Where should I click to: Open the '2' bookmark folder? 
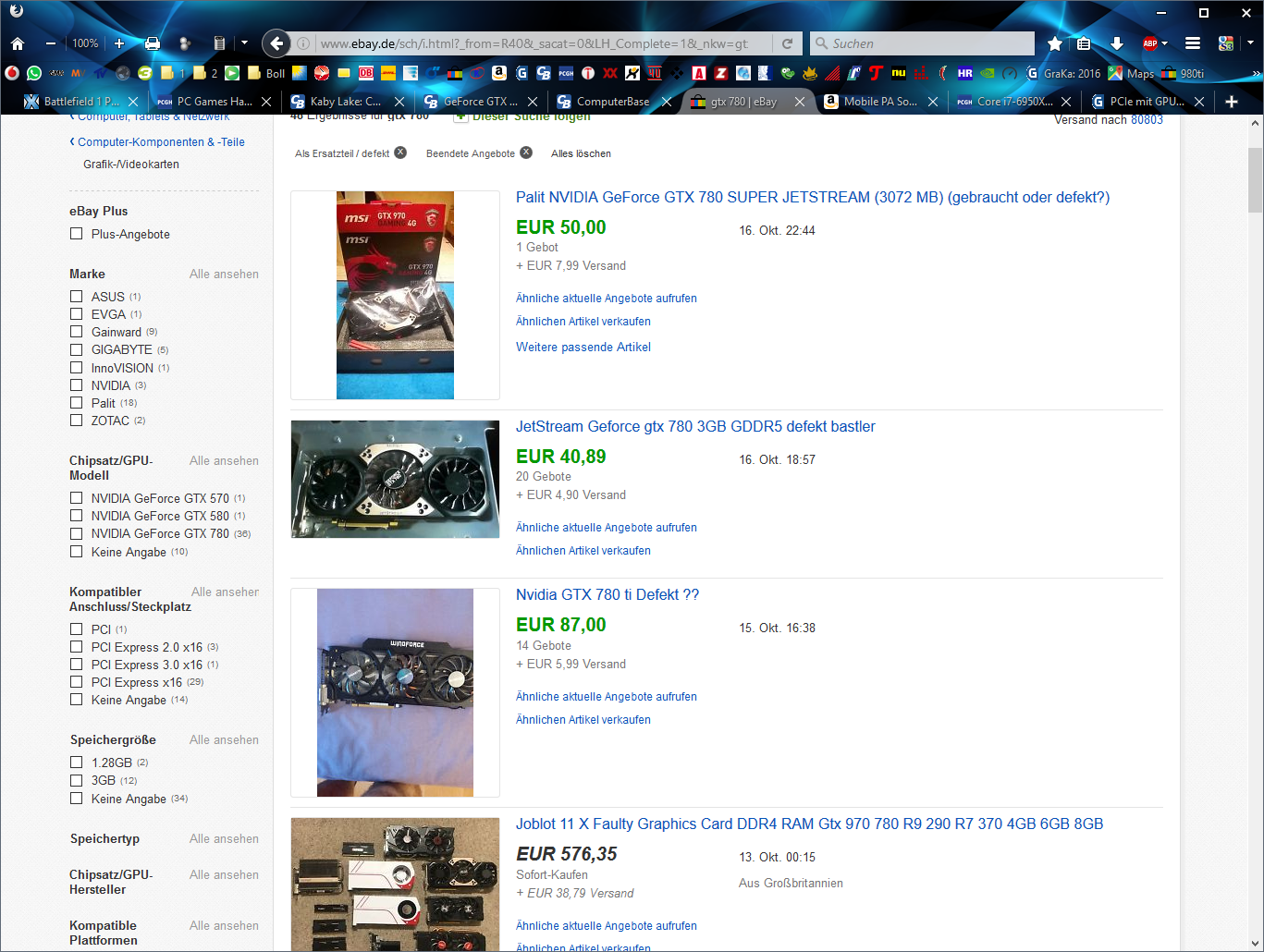coord(205,73)
